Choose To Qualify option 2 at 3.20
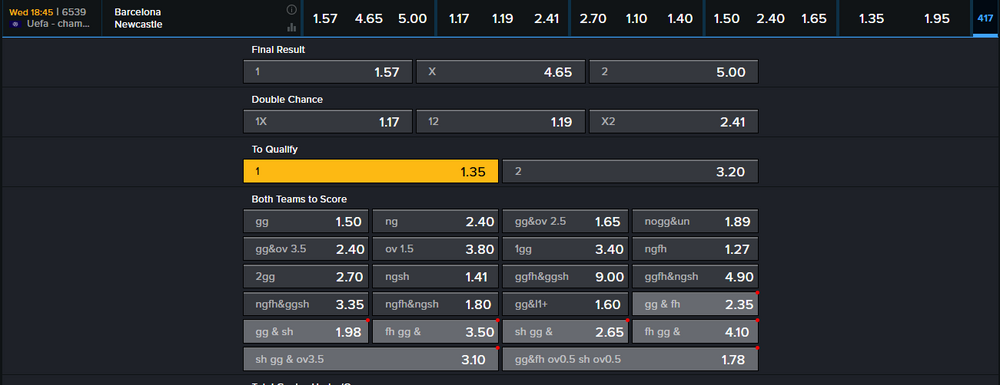The height and width of the screenshot is (385, 1000). pos(630,171)
